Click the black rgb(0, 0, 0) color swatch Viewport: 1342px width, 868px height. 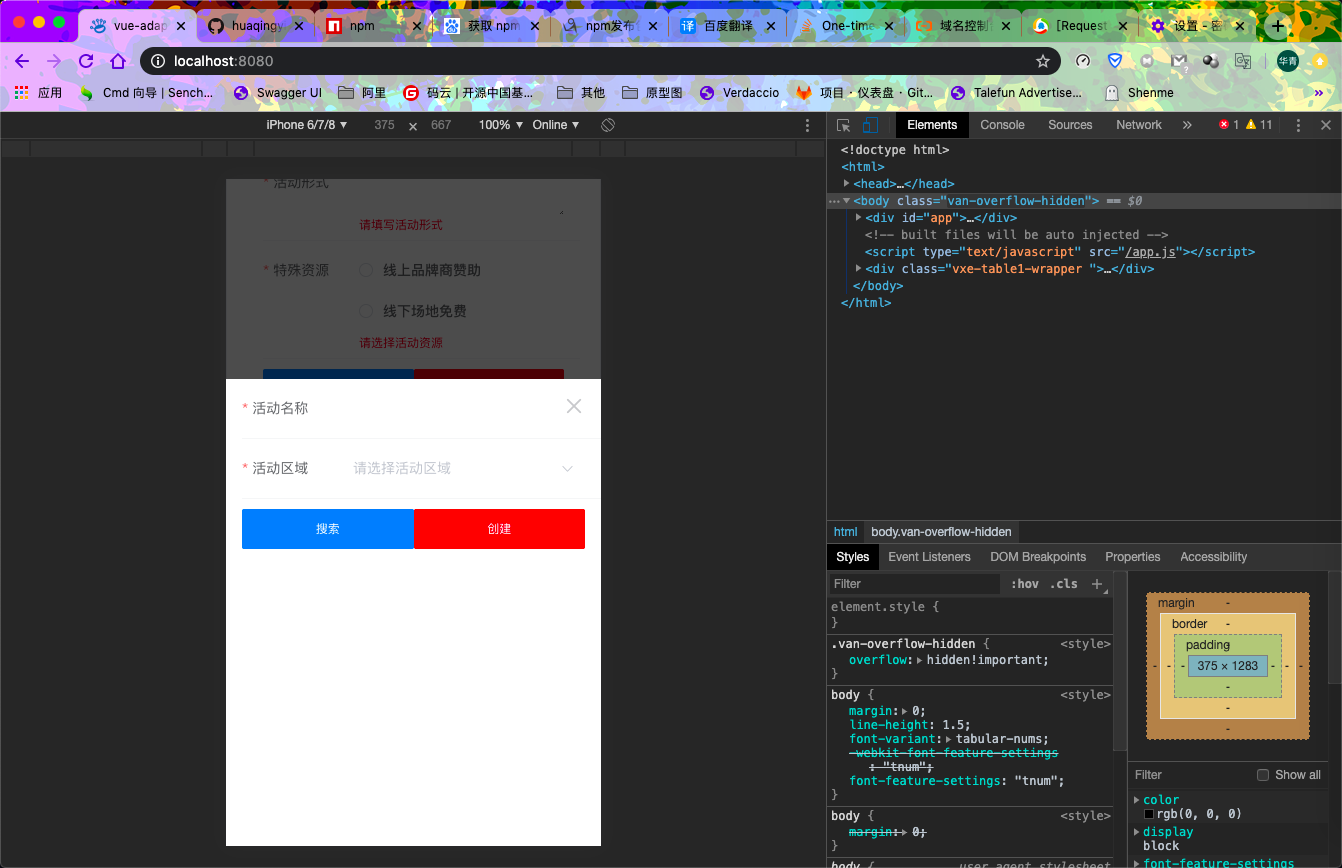[1148, 814]
